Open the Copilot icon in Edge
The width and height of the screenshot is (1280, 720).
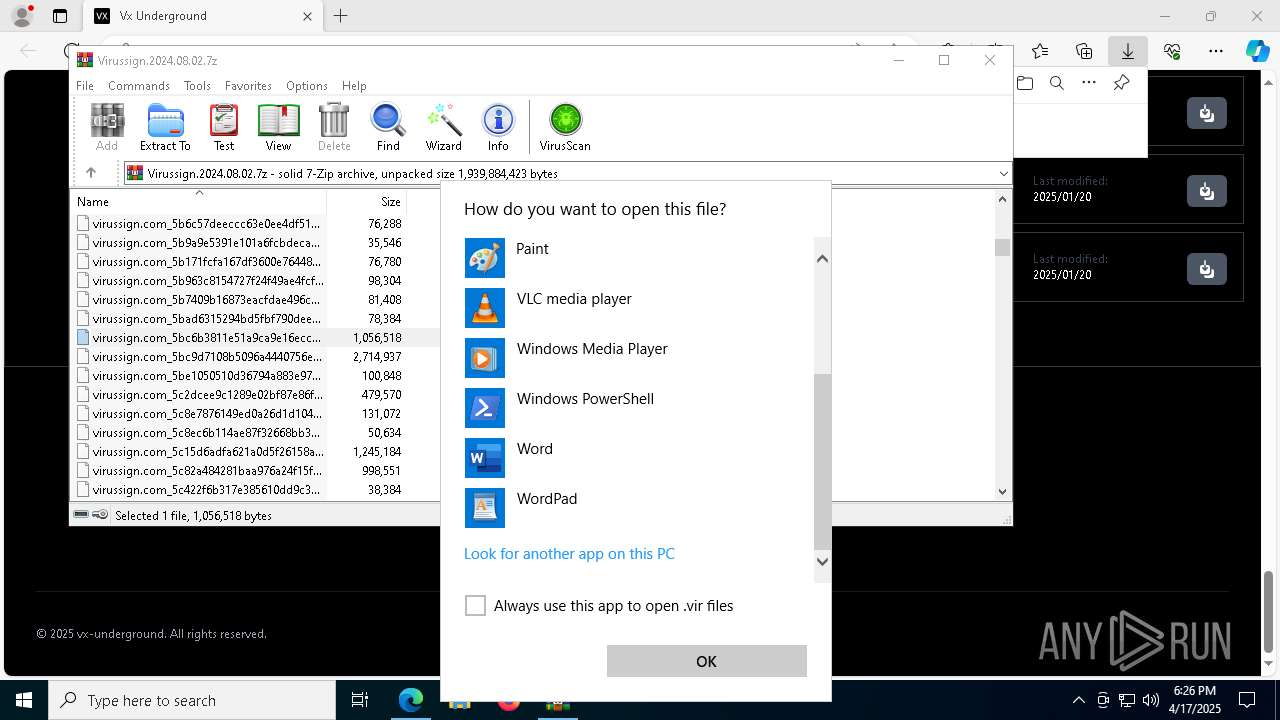point(1258,50)
